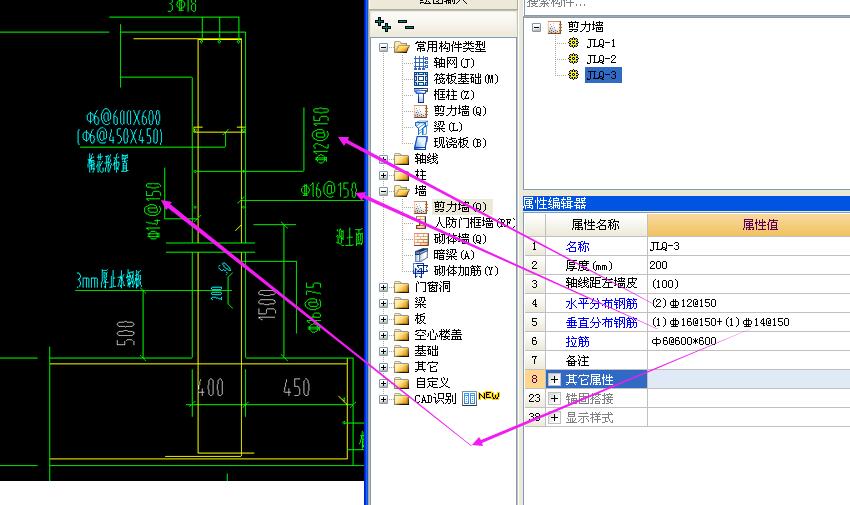Click the 基础 folder icon
Screen dimensions: 850x505
point(402,351)
